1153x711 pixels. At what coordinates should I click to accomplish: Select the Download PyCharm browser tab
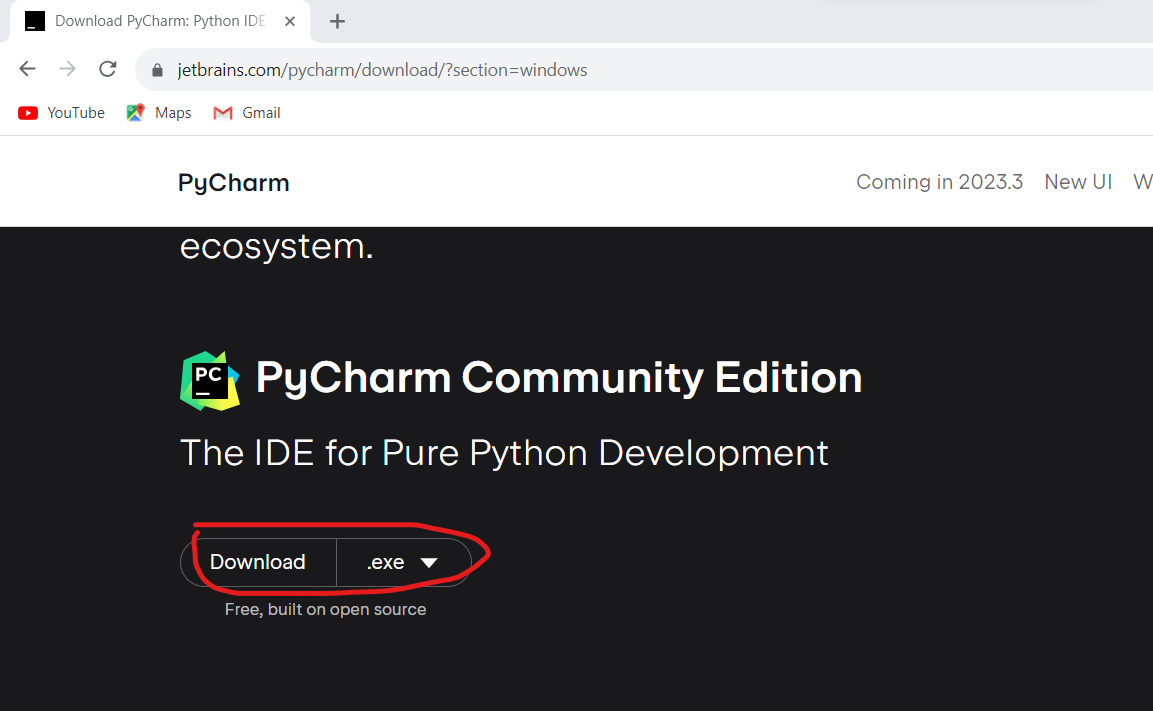[x=160, y=21]
